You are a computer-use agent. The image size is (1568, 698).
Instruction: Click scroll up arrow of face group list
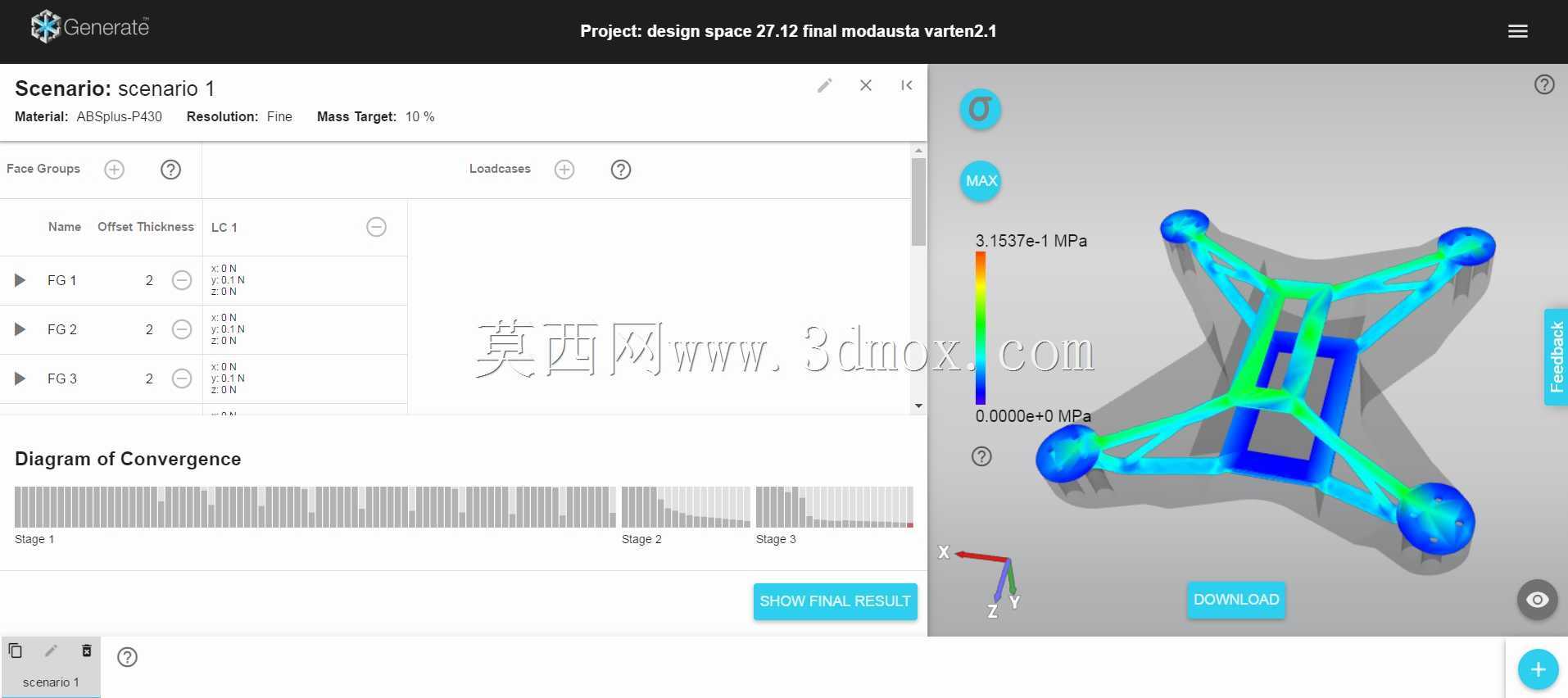coord(918,151)
